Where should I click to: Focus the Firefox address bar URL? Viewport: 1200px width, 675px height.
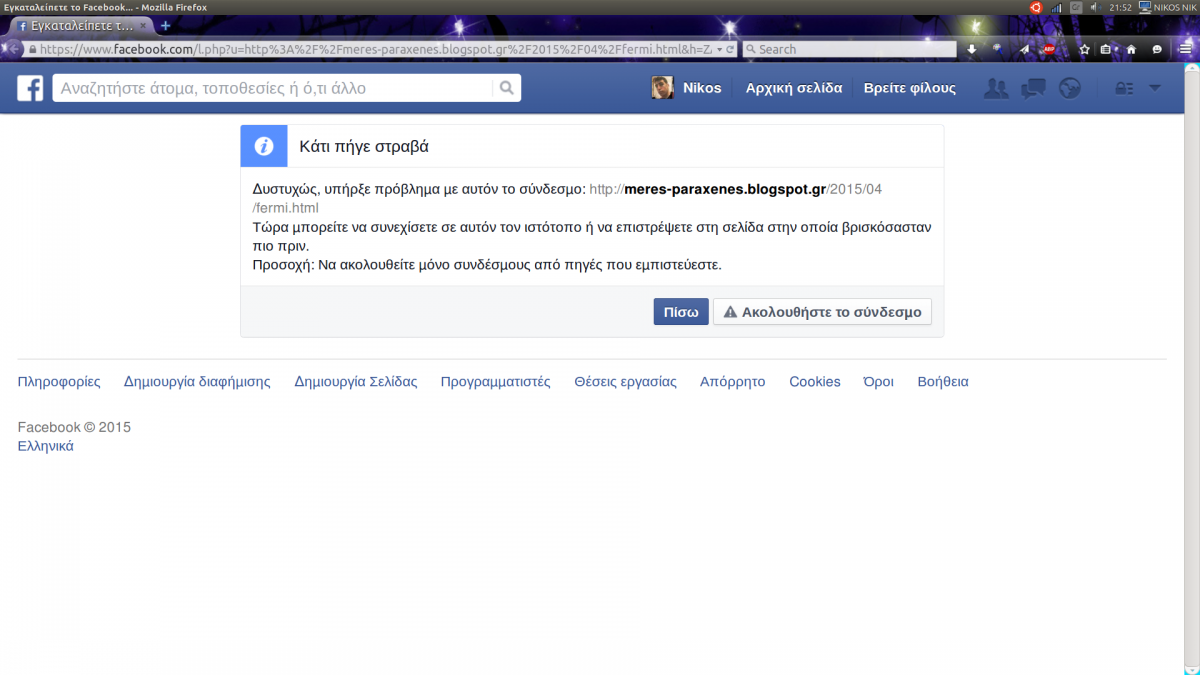pos(375,49)
